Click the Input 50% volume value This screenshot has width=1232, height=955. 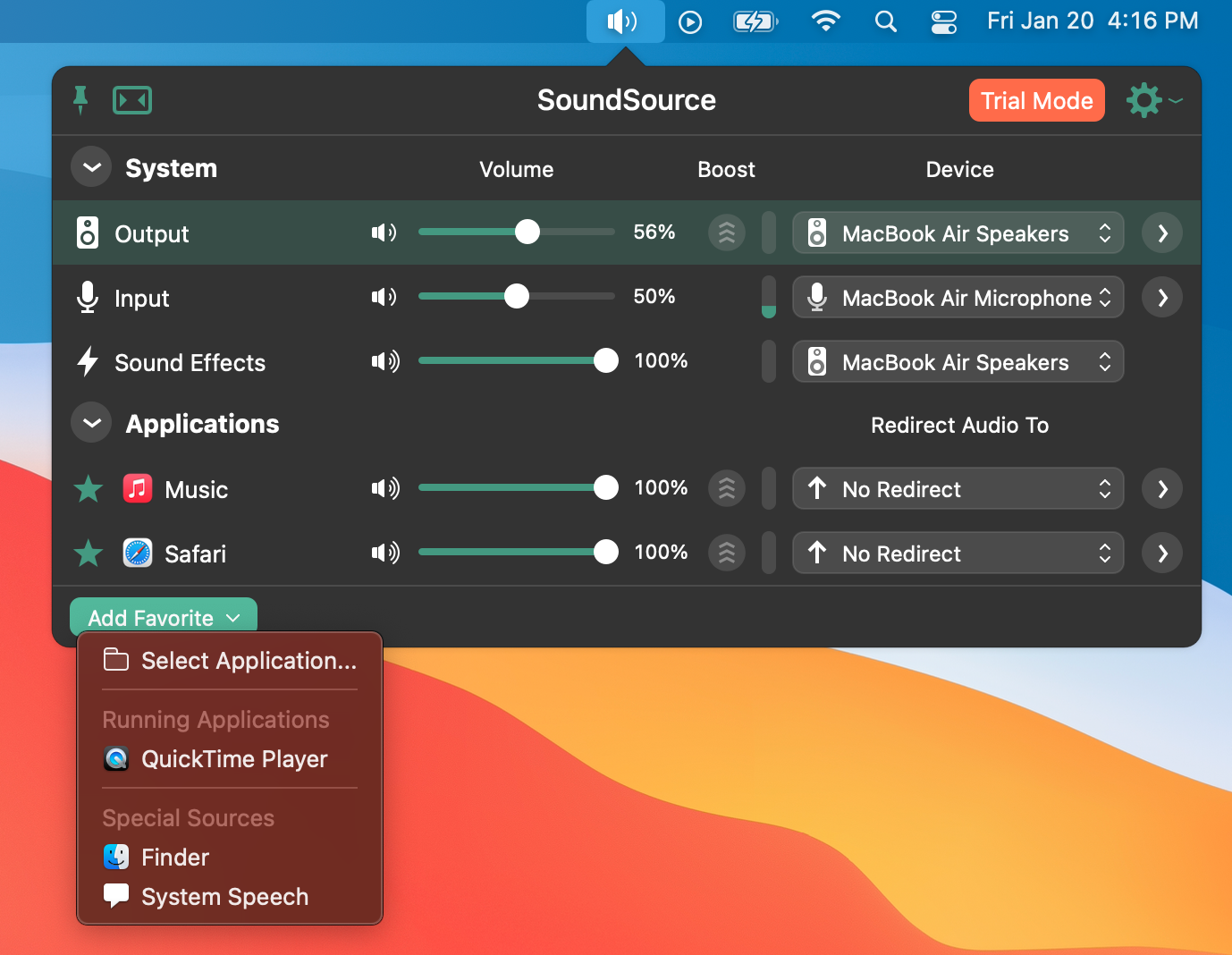pyautogui.click(x=654, y=296)
